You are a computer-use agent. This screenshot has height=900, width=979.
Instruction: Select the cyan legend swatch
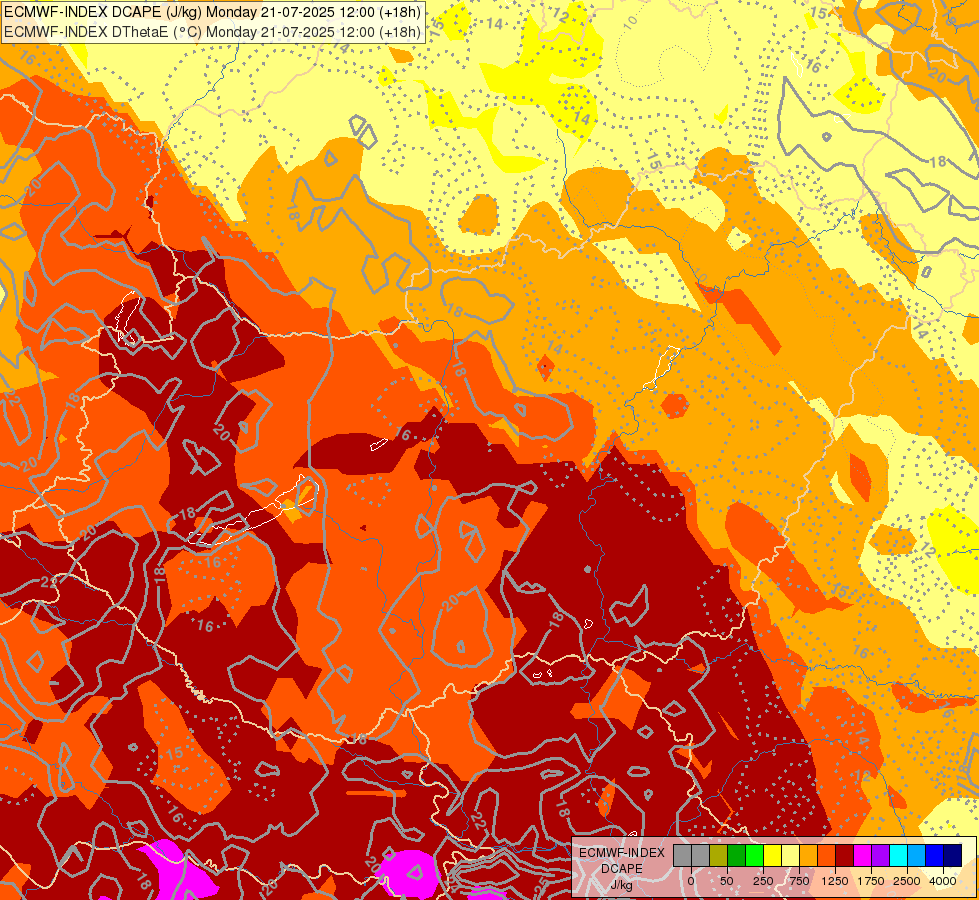point(899,856)
